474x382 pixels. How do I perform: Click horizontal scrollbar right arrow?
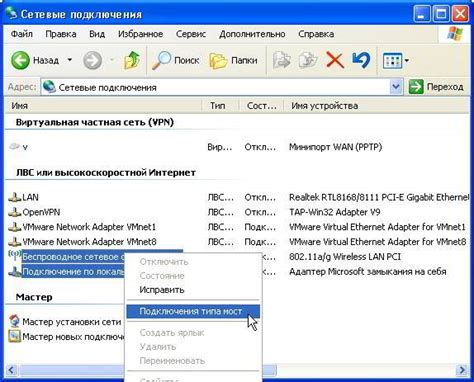(x=462, y=370)
